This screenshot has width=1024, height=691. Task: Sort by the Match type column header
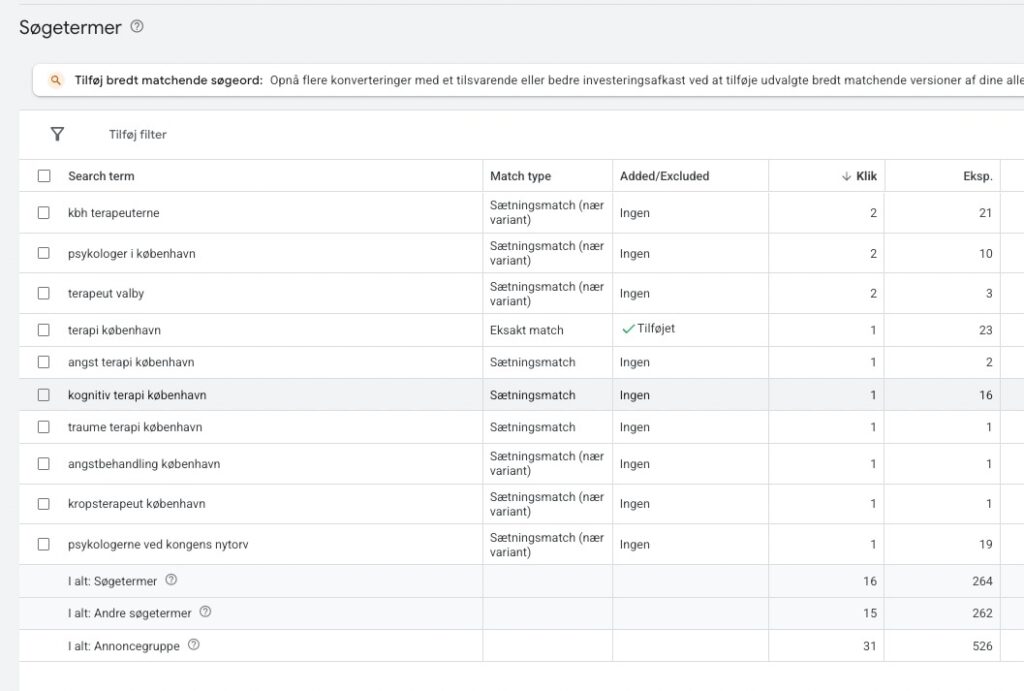point(520,176)
